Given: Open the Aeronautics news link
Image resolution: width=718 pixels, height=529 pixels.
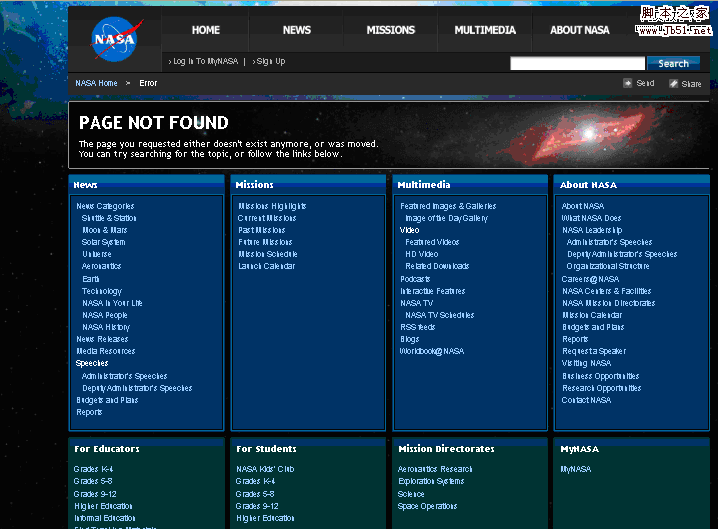Looking at the screenshot, I should [101, 266].
